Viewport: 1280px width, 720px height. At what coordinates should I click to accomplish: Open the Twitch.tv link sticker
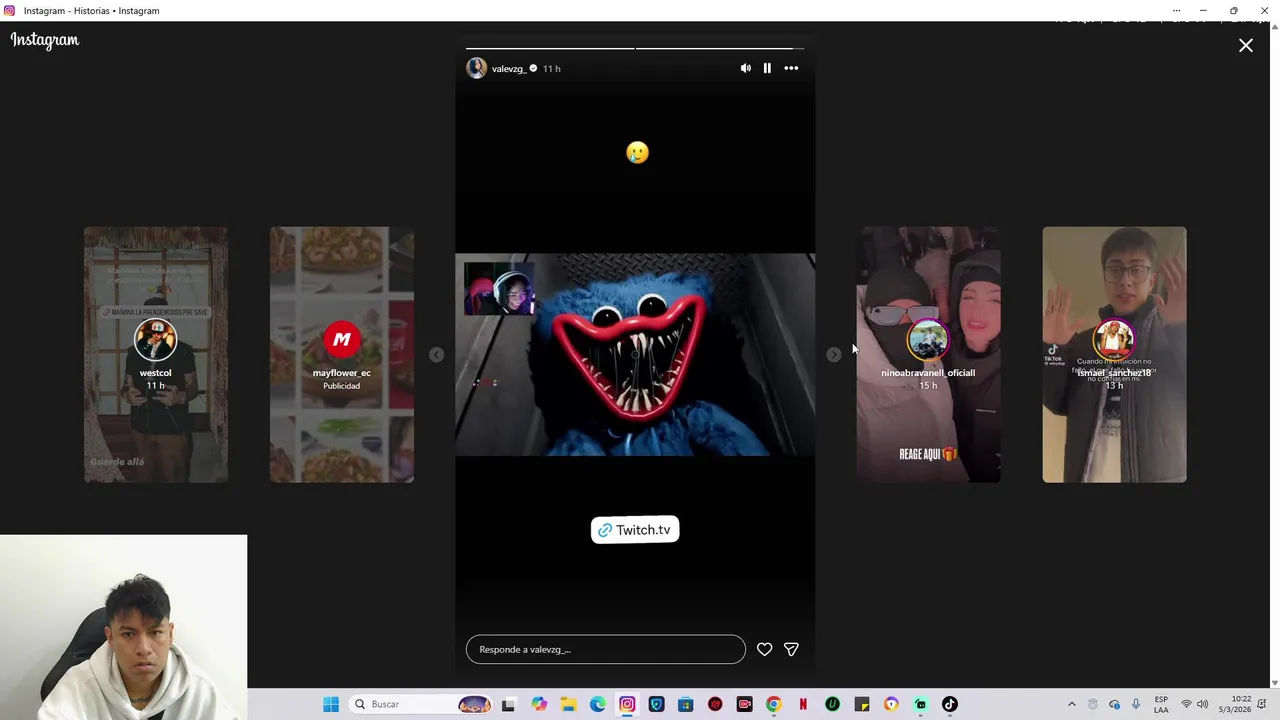pyautogui.click(x=635, y=530)
